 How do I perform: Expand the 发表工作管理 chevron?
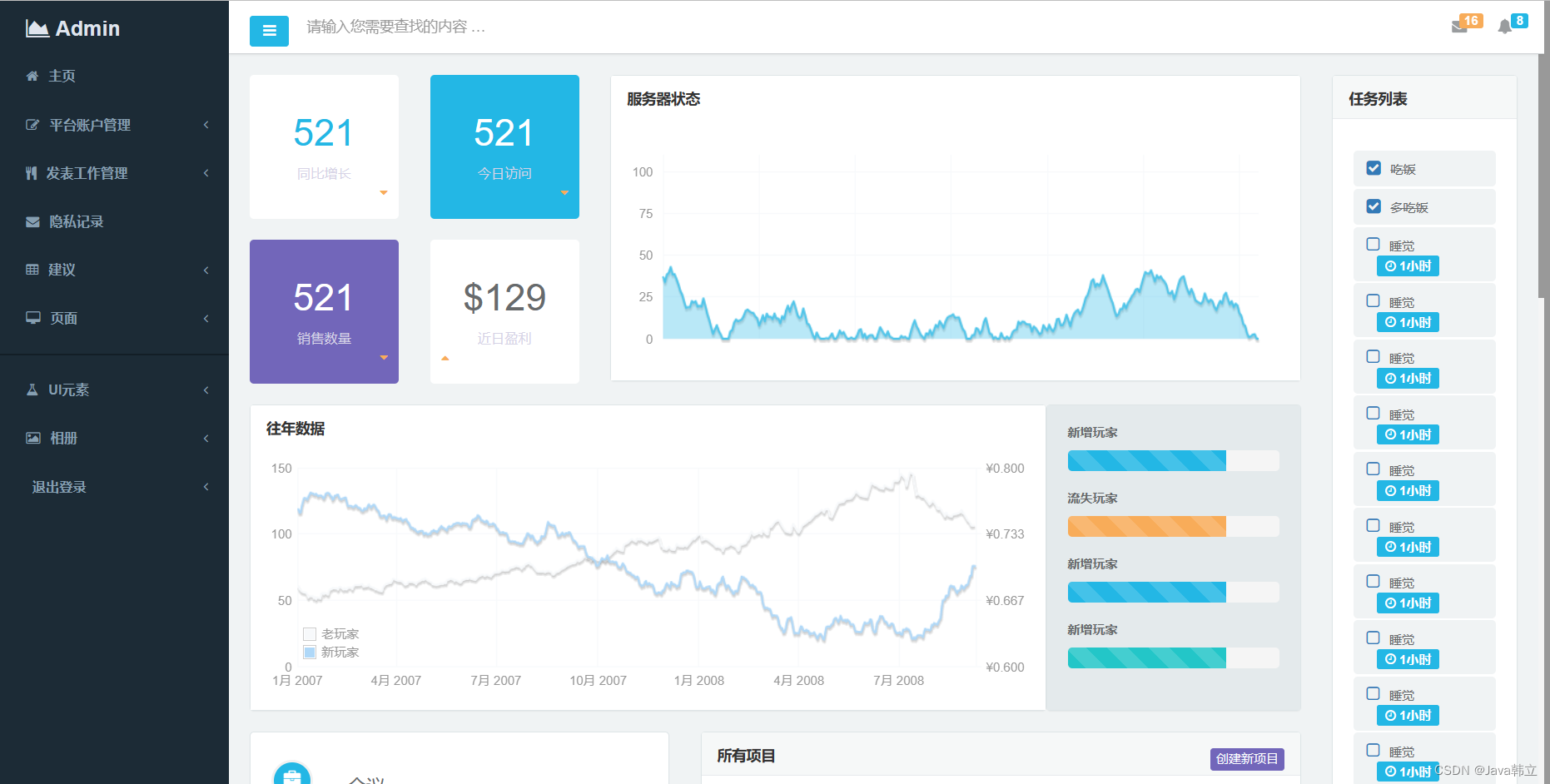click(206, 173)
